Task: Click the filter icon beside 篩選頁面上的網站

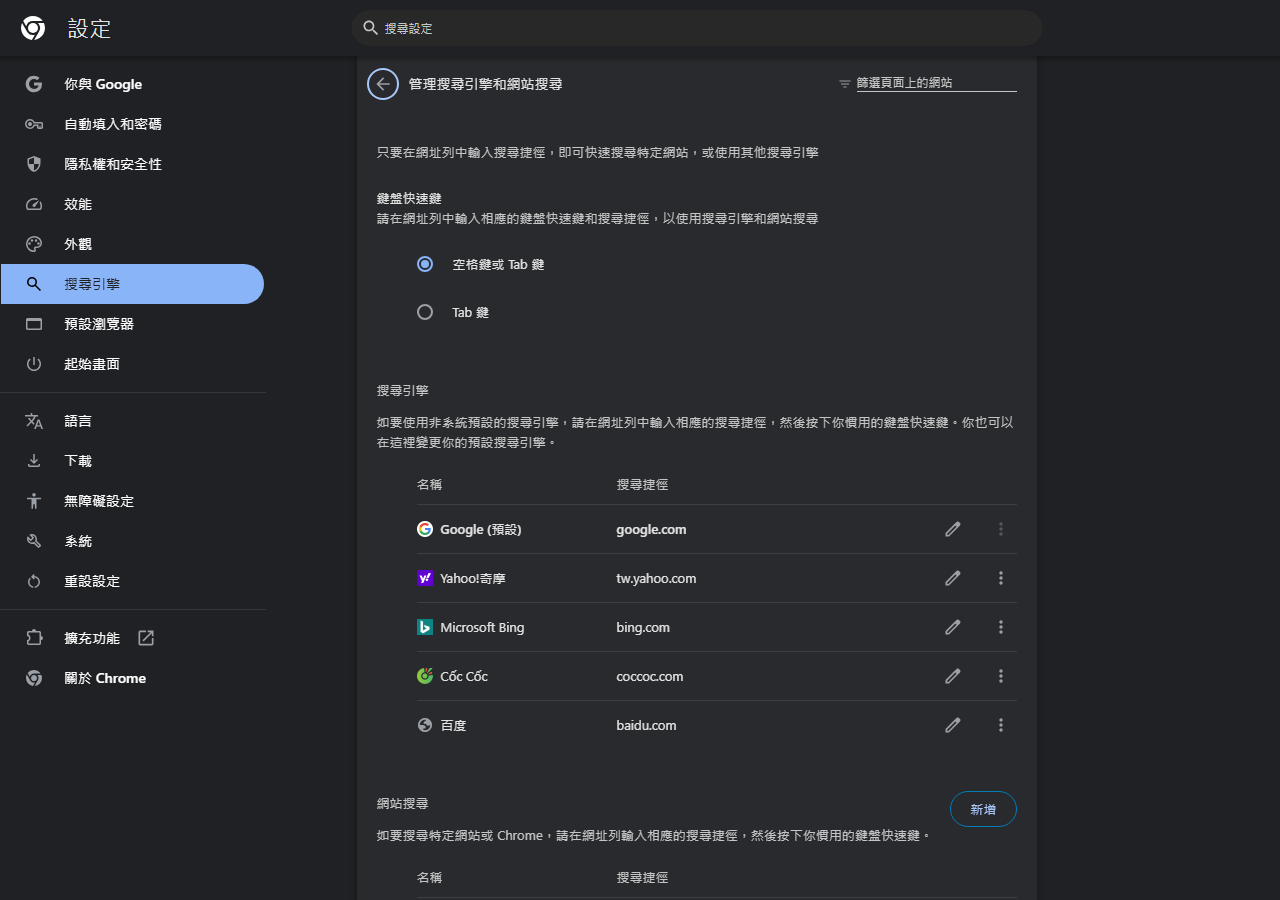Action: 843,84
